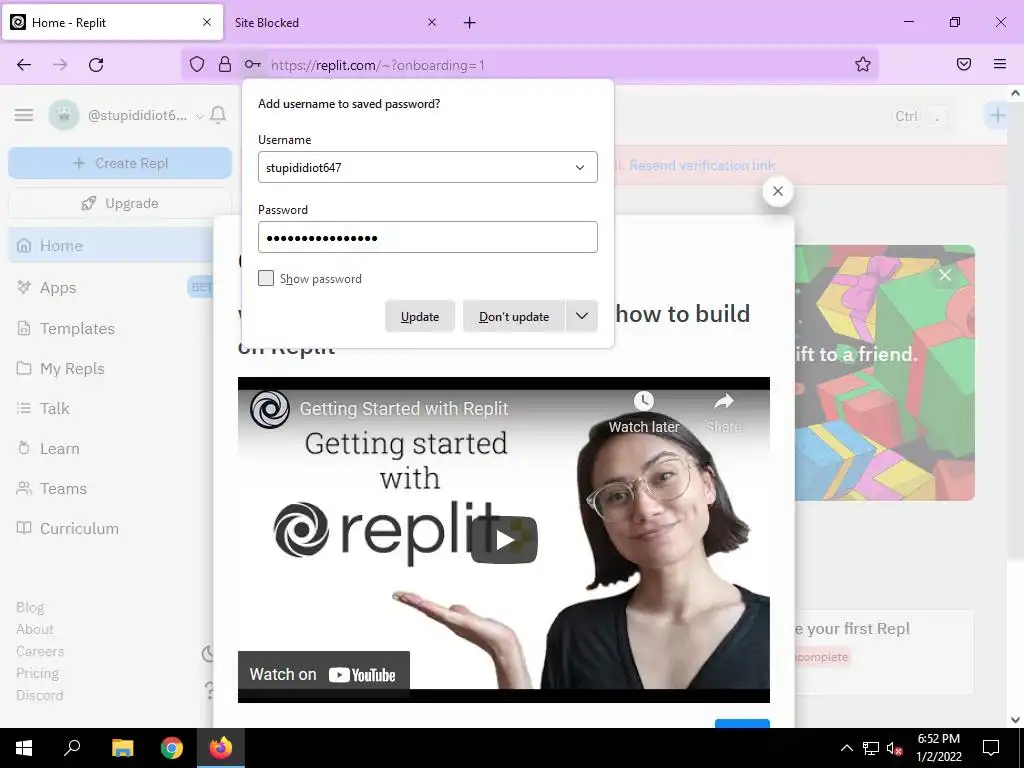Reload the Replit page
1024x768 pixels.
[x=96, y=65]
